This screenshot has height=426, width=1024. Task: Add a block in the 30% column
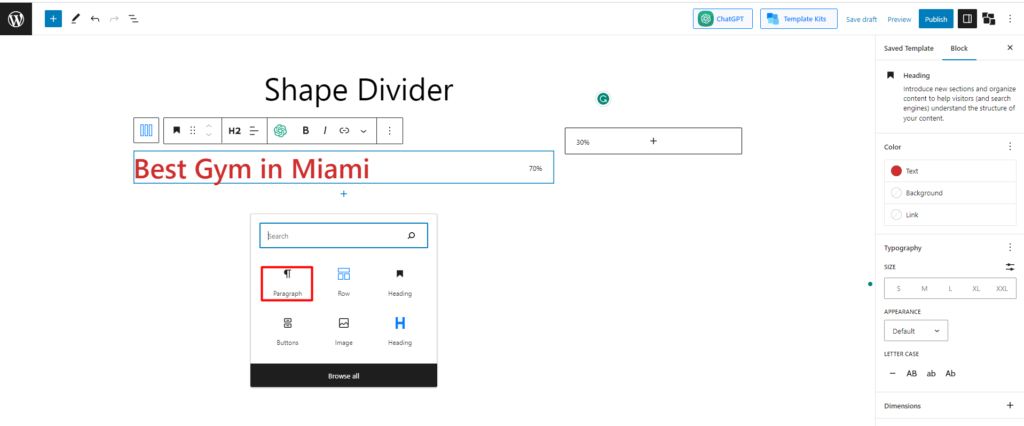653,141
